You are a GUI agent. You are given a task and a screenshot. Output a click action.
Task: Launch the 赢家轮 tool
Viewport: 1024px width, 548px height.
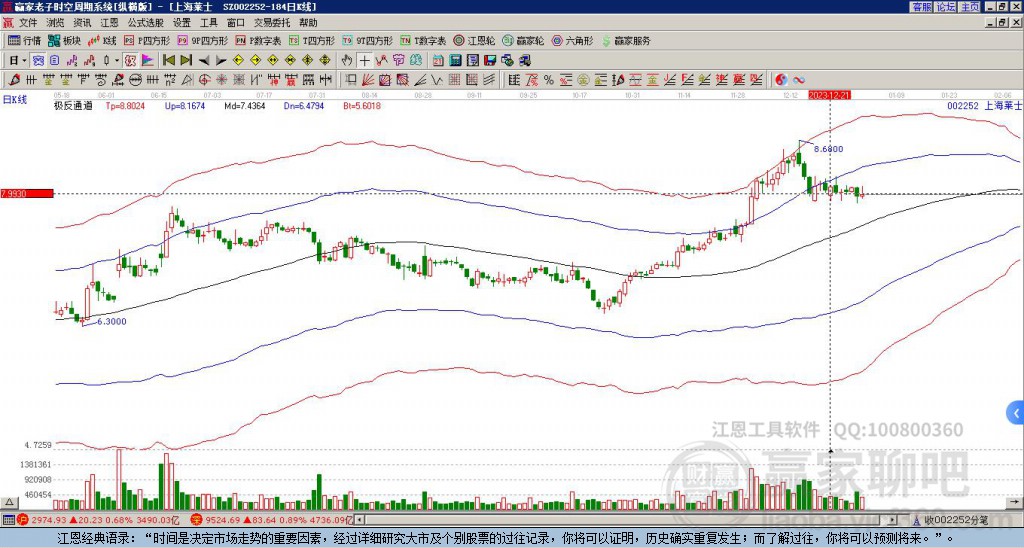point(523,40)
